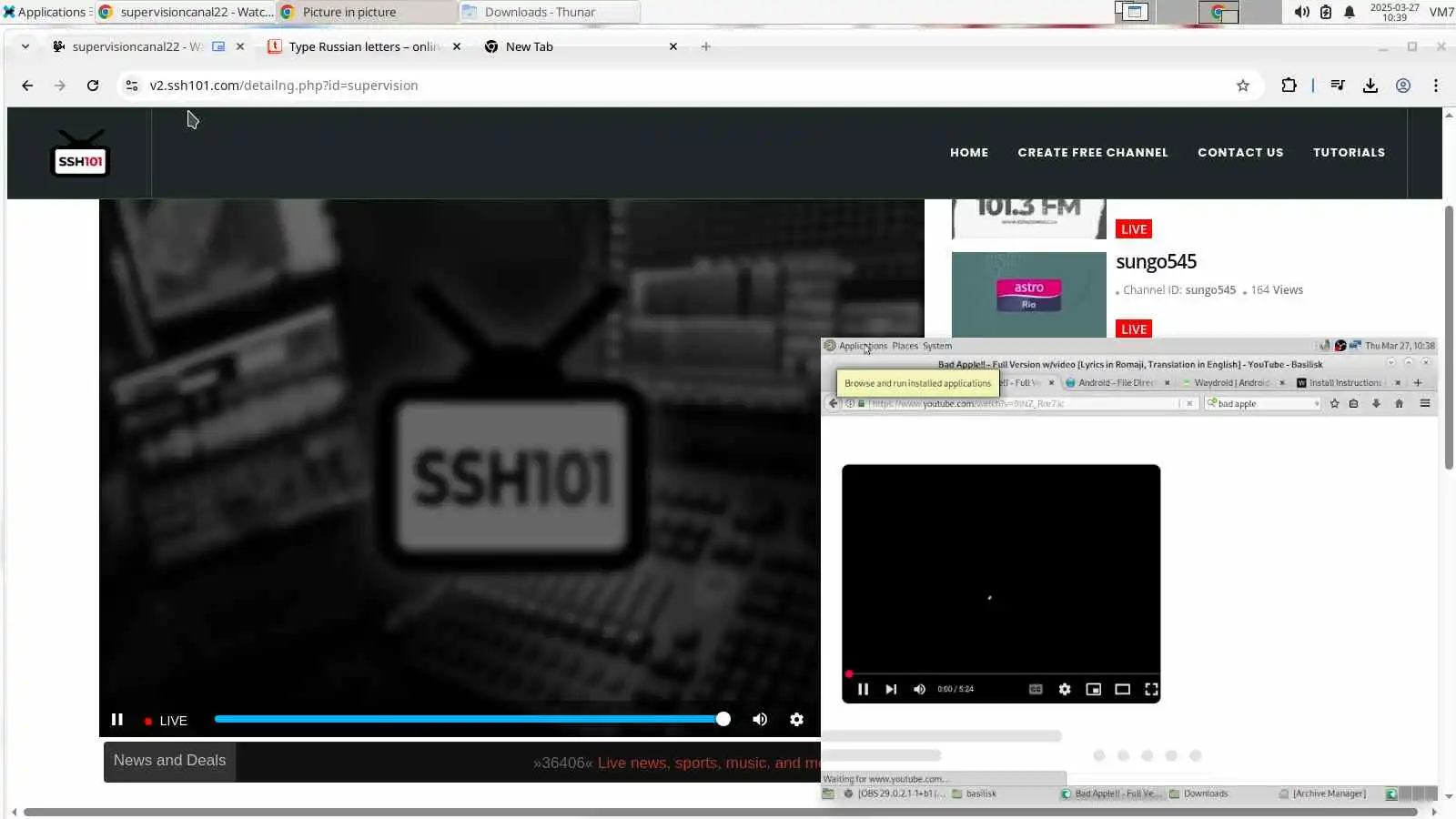1456x819 pixels.
Task: Open Basilisk search engine dropdown
Action: [x=1316, y=403]
